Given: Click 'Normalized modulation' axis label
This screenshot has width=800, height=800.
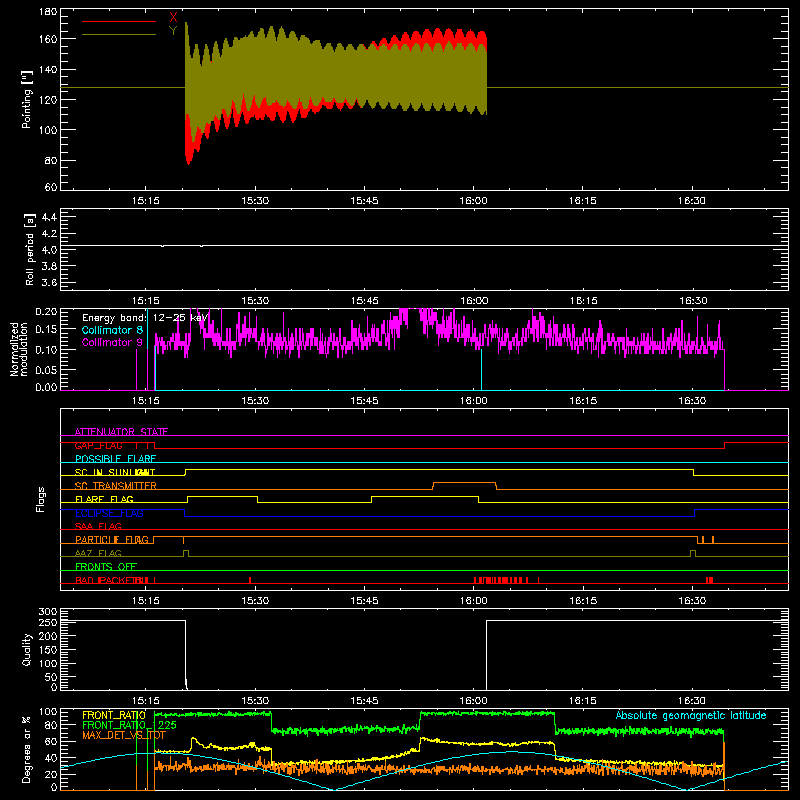Looking at the screenshot, I should point(19,349).
